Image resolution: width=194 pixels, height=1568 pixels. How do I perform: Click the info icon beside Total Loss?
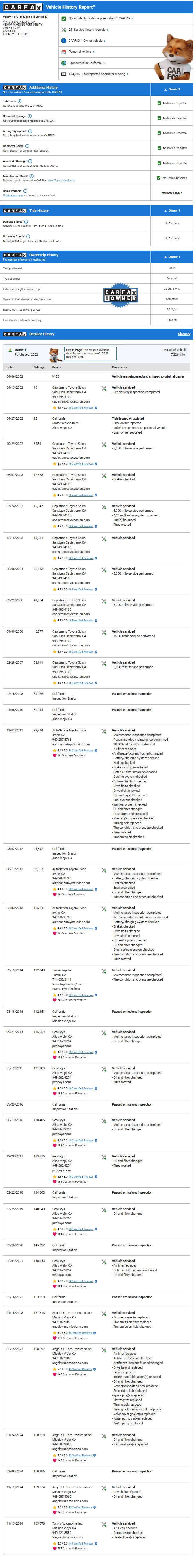(19, 101)
